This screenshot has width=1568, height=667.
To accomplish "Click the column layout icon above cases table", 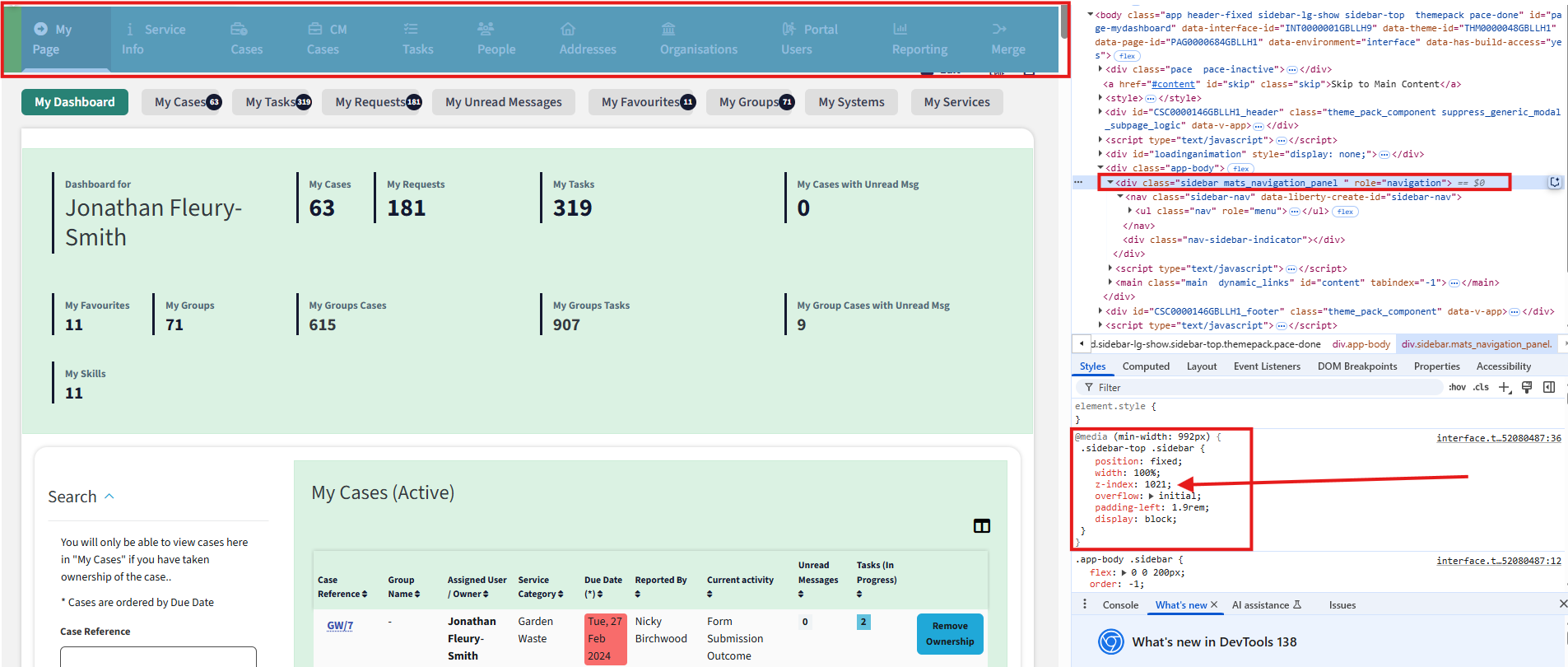I will coord(982,526).
